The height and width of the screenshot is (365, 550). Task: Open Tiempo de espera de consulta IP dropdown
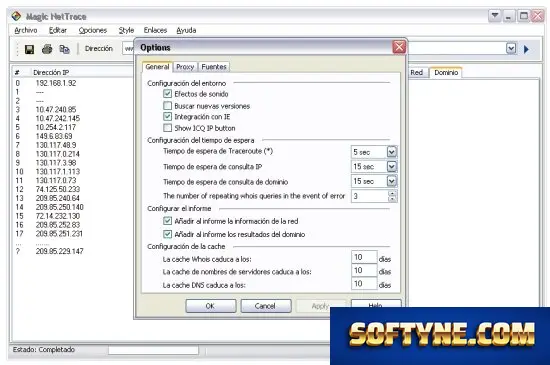pos(392,166)
